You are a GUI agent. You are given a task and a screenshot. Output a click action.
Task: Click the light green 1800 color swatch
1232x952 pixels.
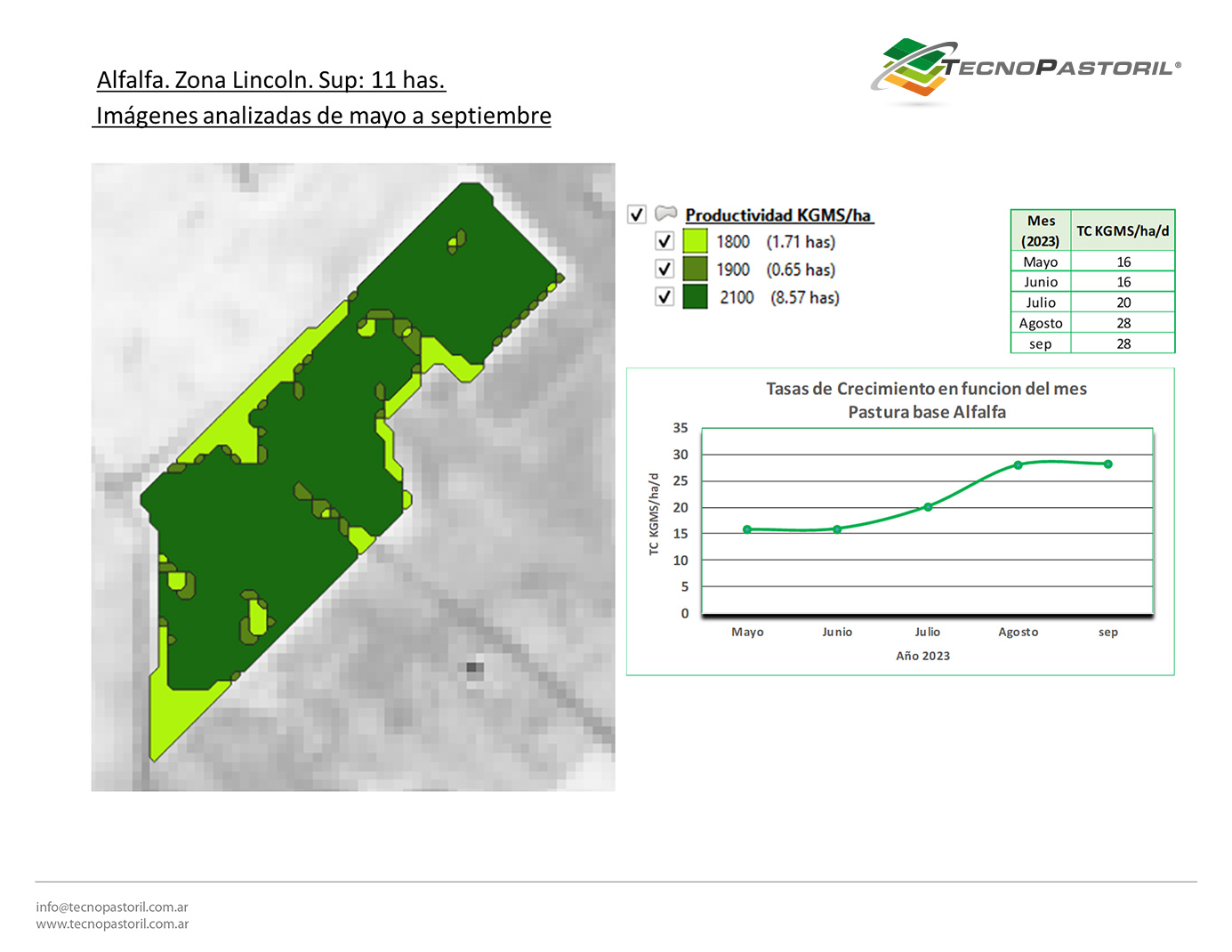coord(695,241)
